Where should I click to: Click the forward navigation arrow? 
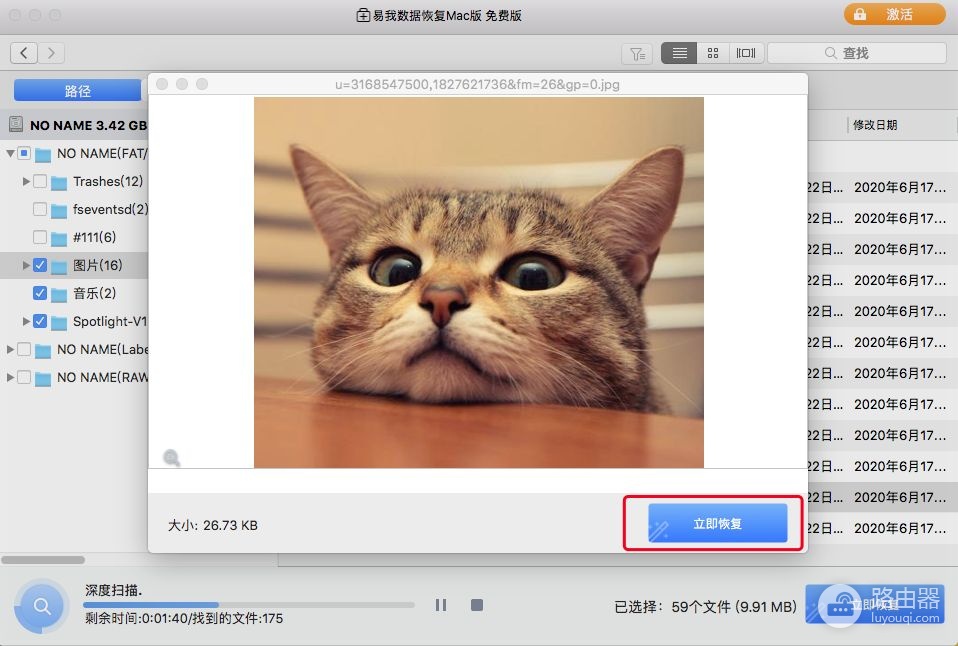(x=51, y=53)
